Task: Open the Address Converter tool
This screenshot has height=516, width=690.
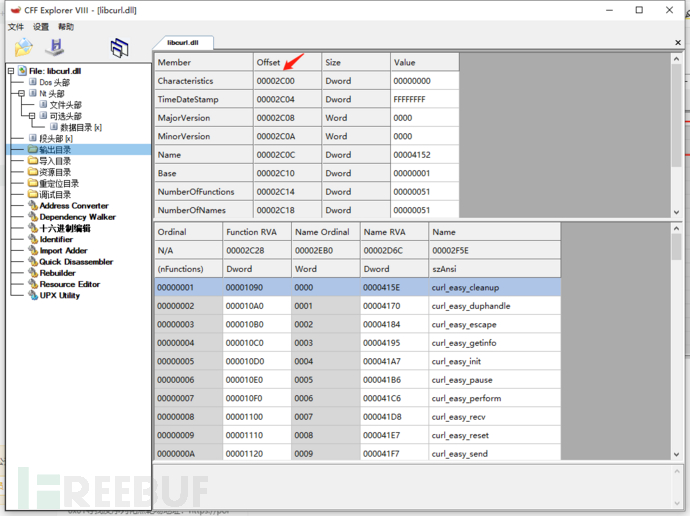Action: 74,206
